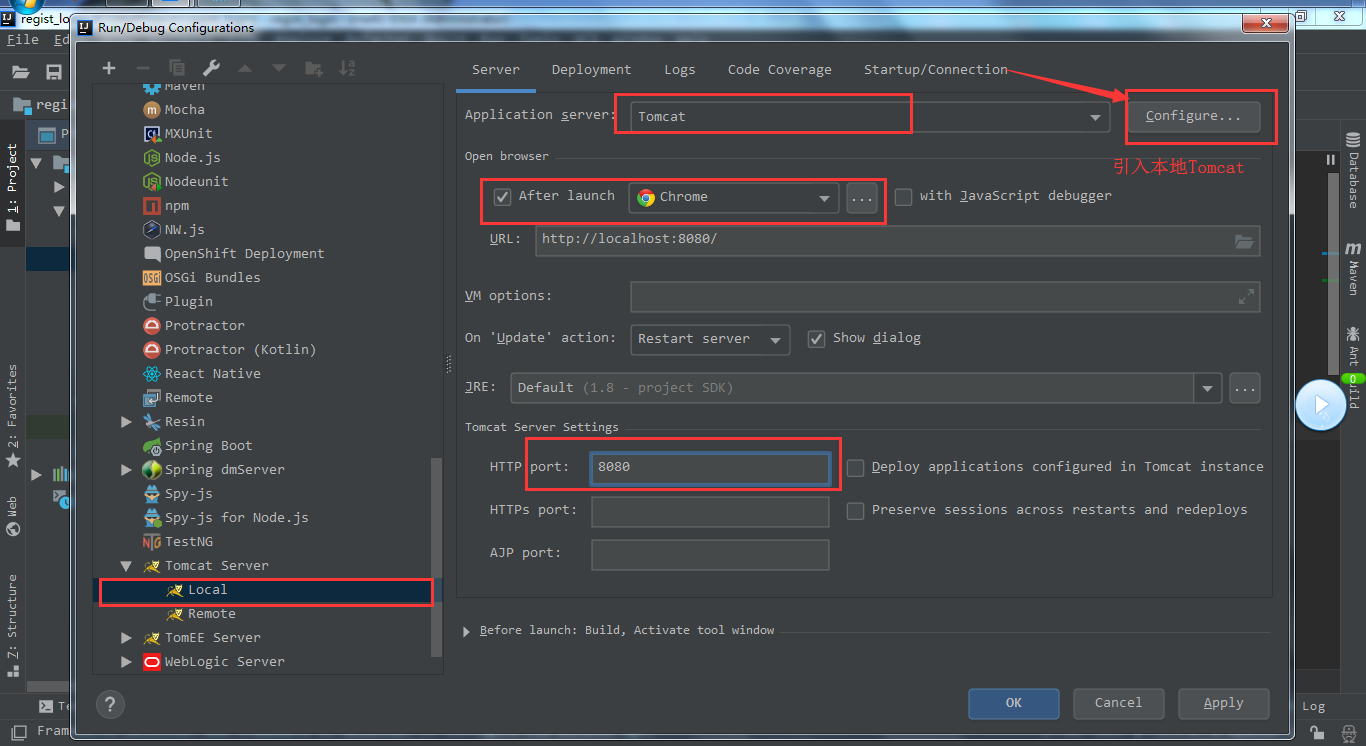This screenshot has height=746, width=1366.
Task: Click the Apply button
Action: pyautogui.click(x=1223, y=703)
